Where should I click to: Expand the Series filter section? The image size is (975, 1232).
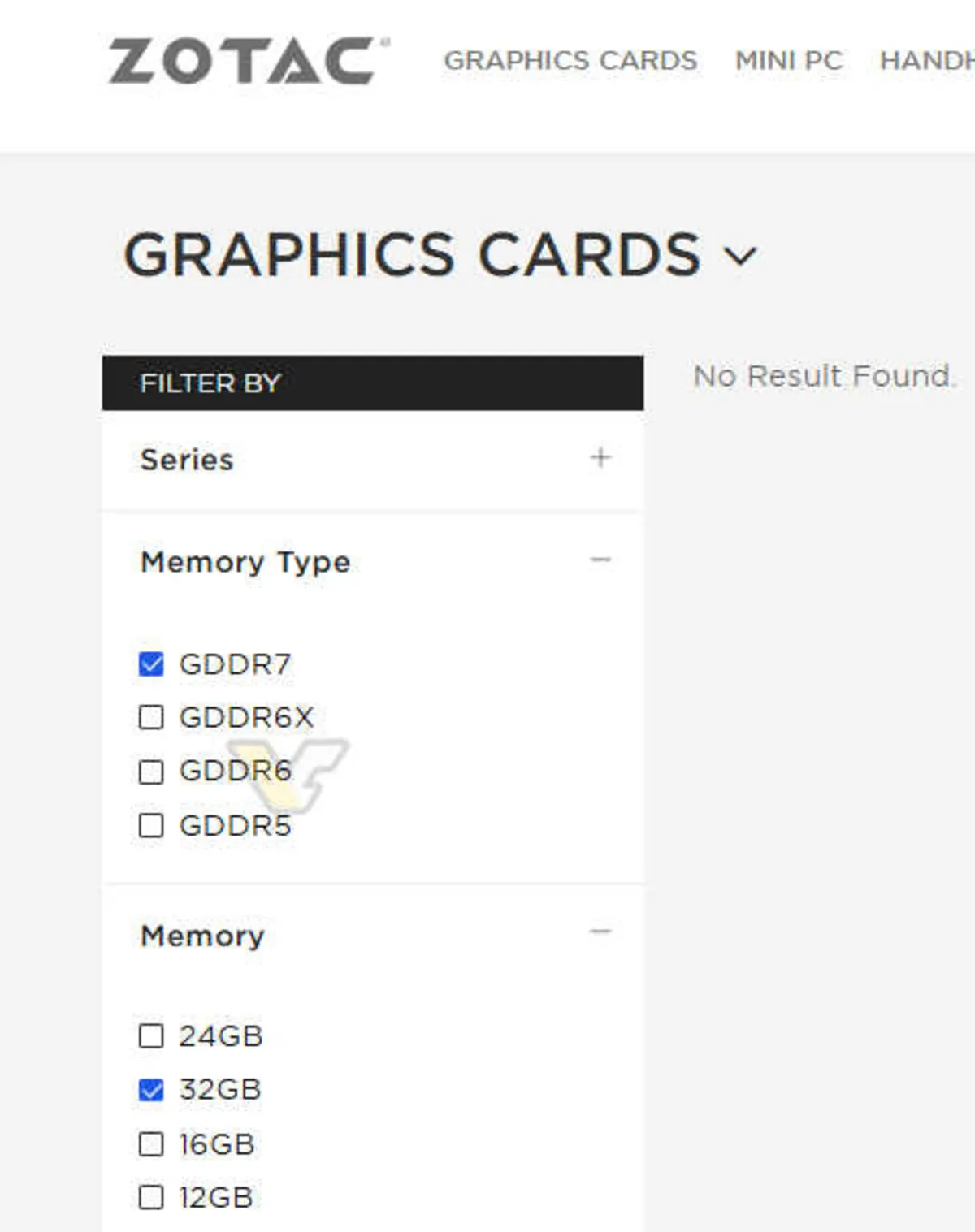pyautogui.click(x=601, y=458)
